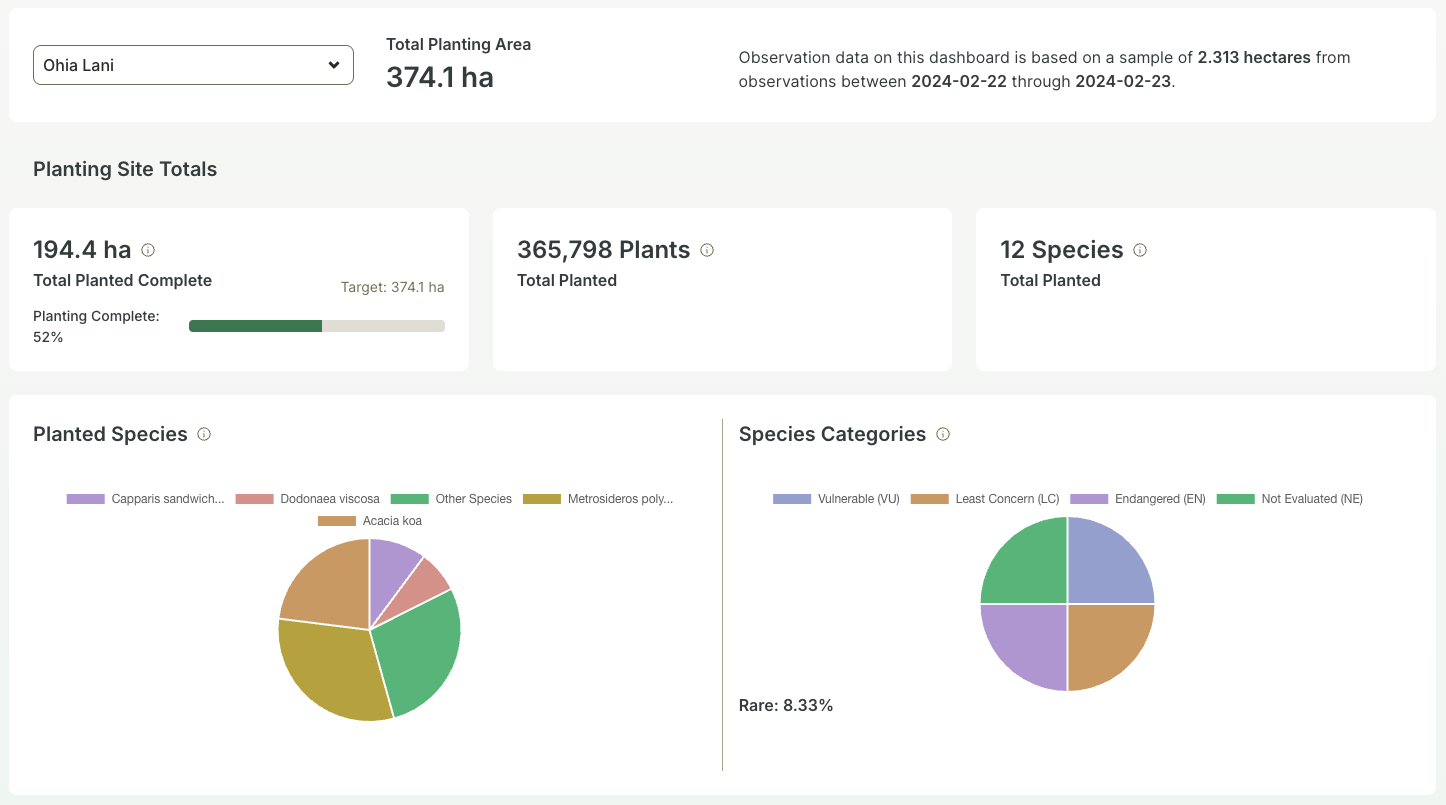
Task: Click the Planting Complete progress bar
Action: [x=316, y=325]
